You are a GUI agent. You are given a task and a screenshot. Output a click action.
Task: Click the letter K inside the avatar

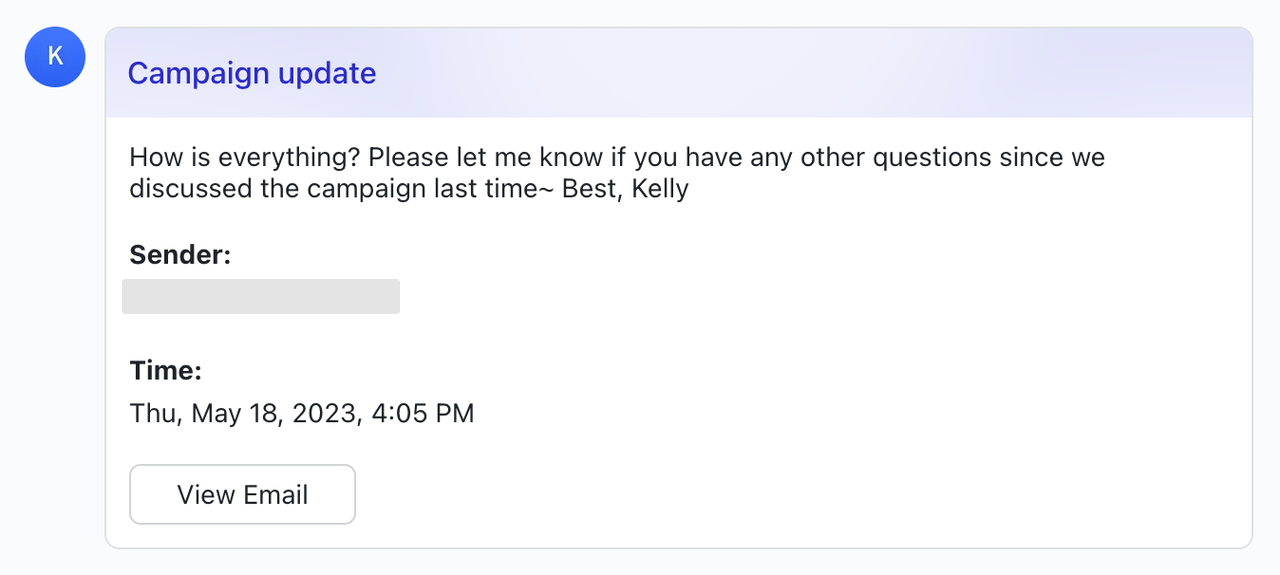55,57
